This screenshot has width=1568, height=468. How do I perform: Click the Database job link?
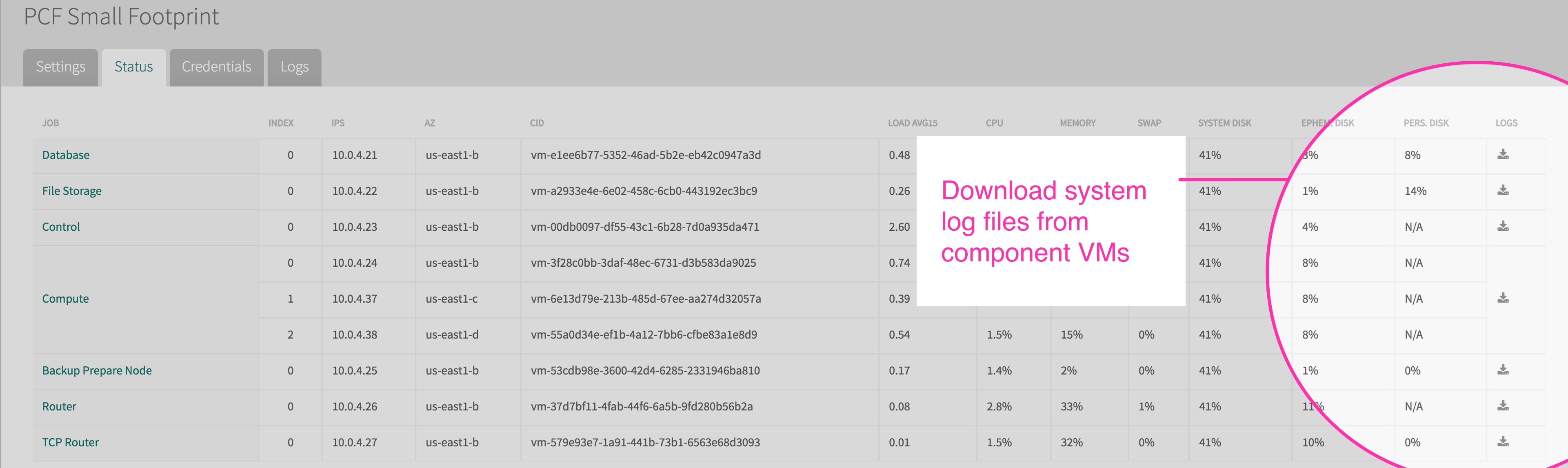66,156
